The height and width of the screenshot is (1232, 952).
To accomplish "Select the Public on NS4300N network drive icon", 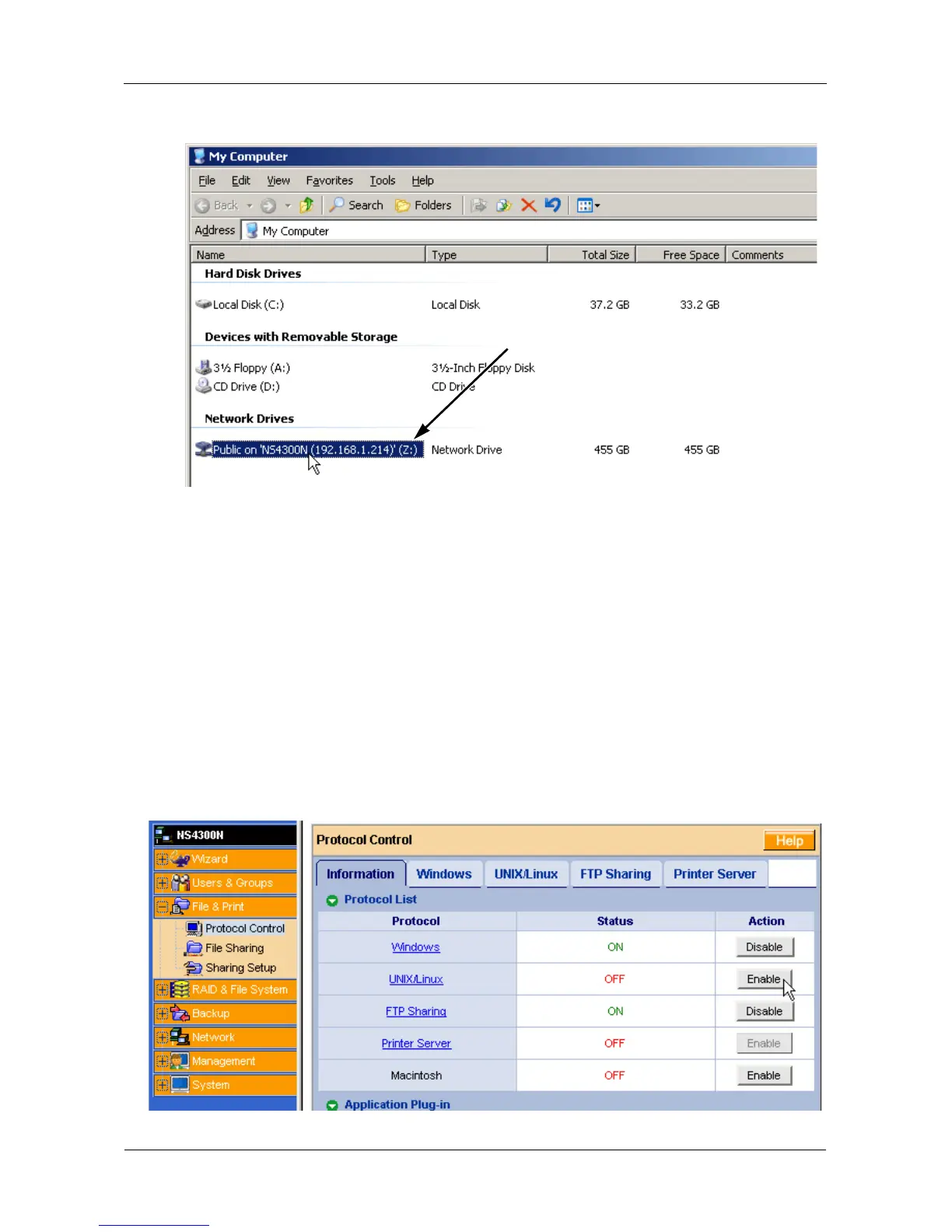I will pos(204,450).
